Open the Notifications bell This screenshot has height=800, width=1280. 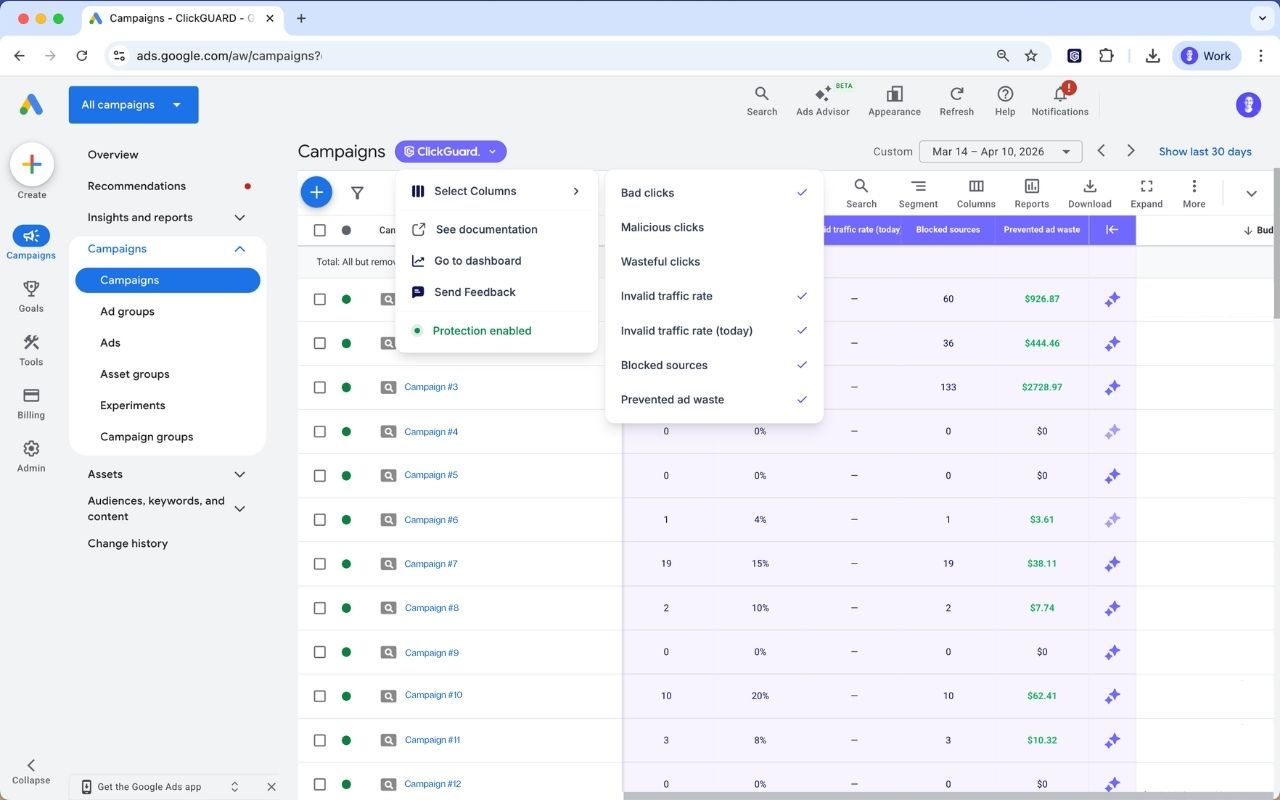tap(1060, 94)
